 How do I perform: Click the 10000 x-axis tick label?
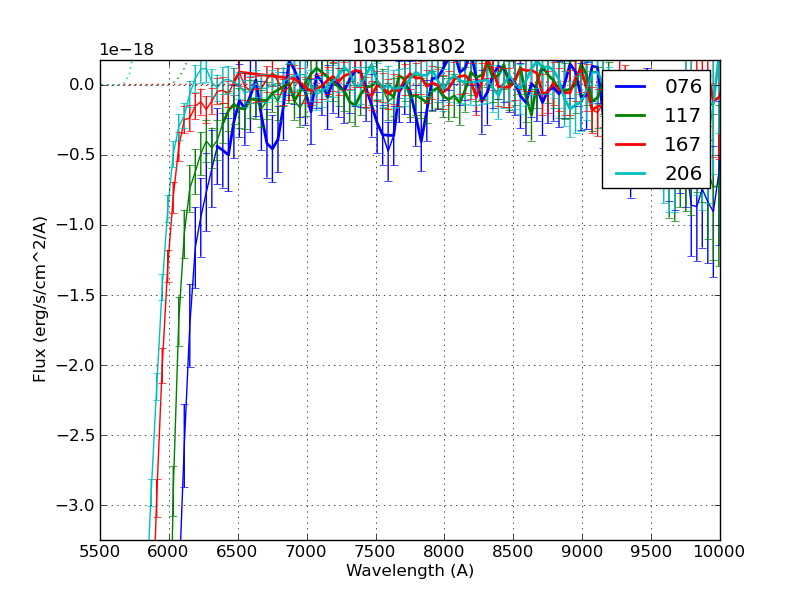tap(719, 551)
